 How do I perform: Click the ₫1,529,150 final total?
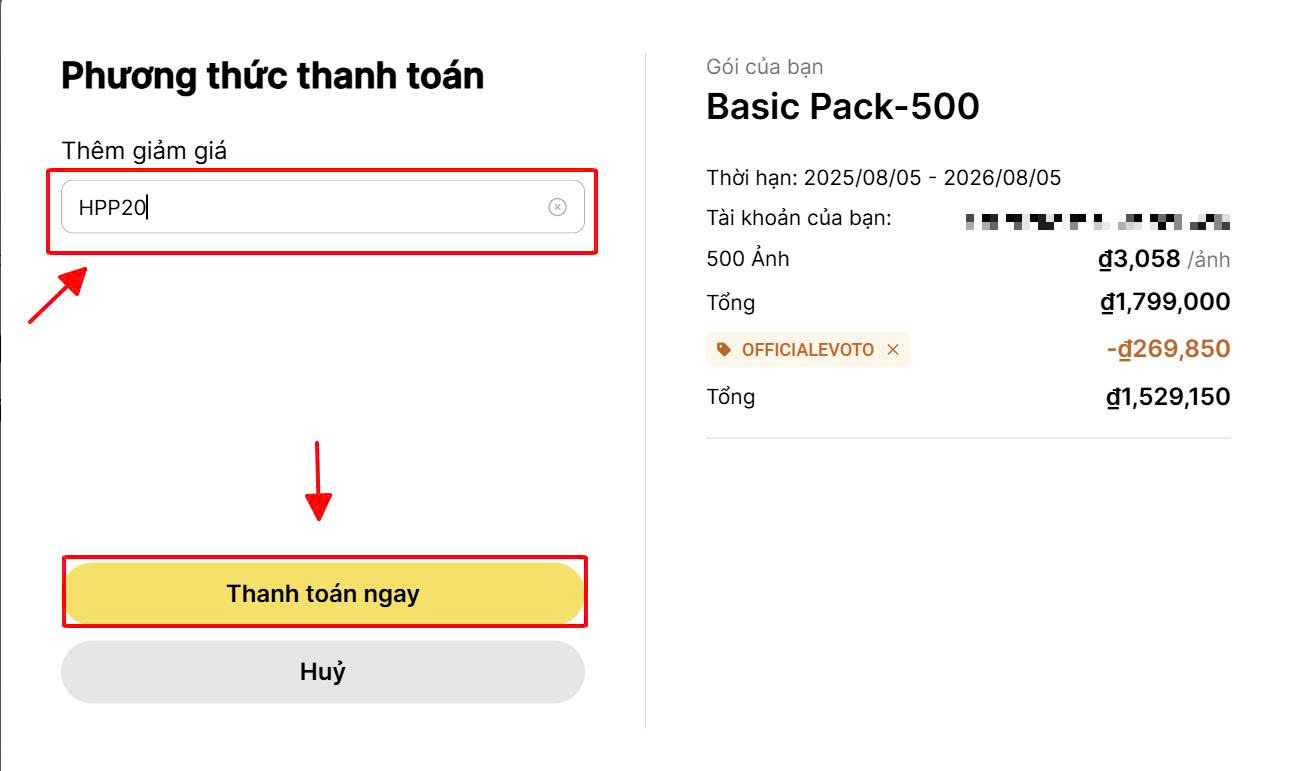1167,397
